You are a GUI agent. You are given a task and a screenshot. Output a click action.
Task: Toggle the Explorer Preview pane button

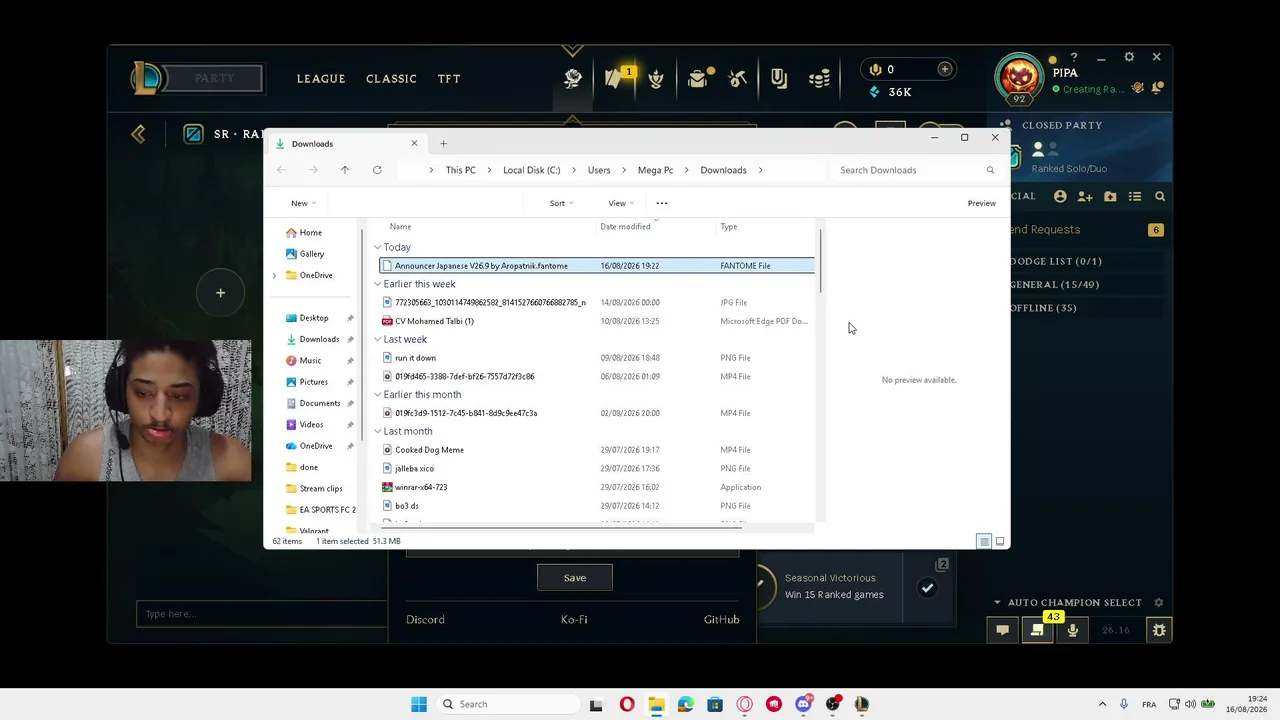coord(981,203)
